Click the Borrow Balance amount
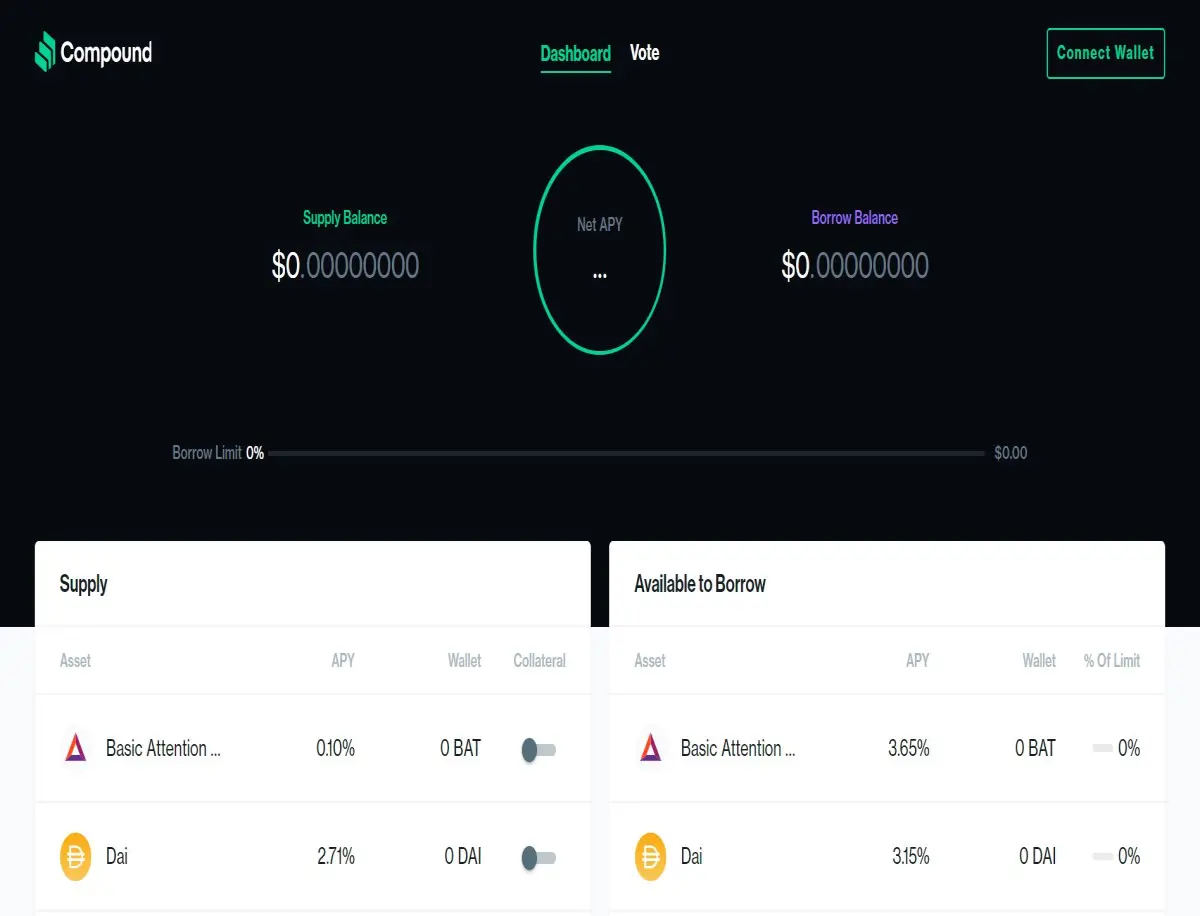Image resolution: width=1200 pixels, height=916 pixels. click(x=855, y=265)
